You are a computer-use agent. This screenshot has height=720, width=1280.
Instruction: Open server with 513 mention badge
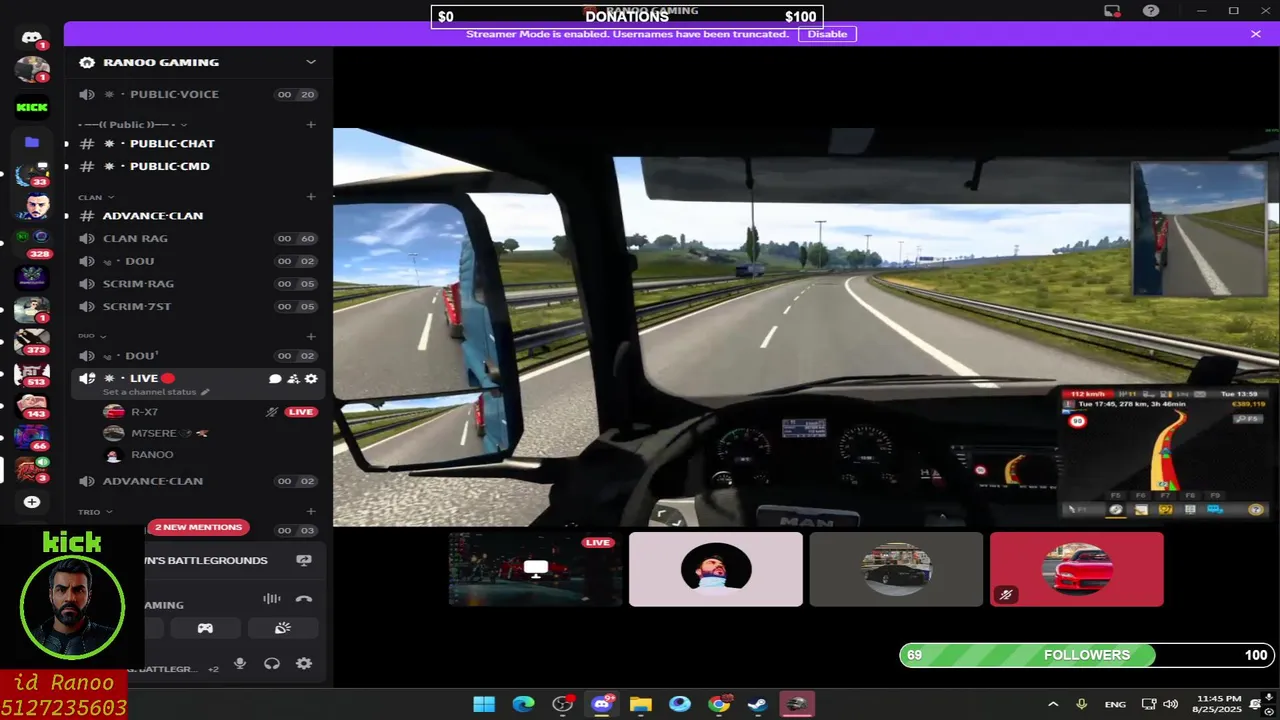point(32,375)
